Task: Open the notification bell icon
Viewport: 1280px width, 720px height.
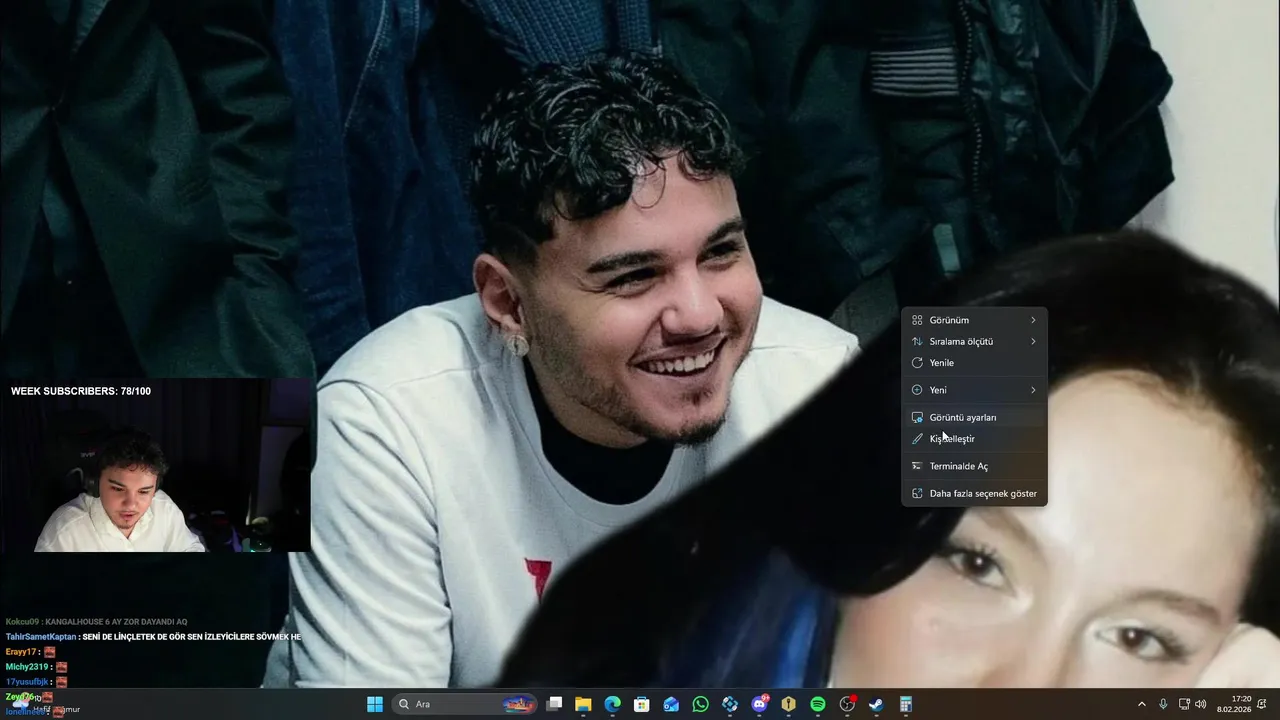Action: click(1262, 704)
